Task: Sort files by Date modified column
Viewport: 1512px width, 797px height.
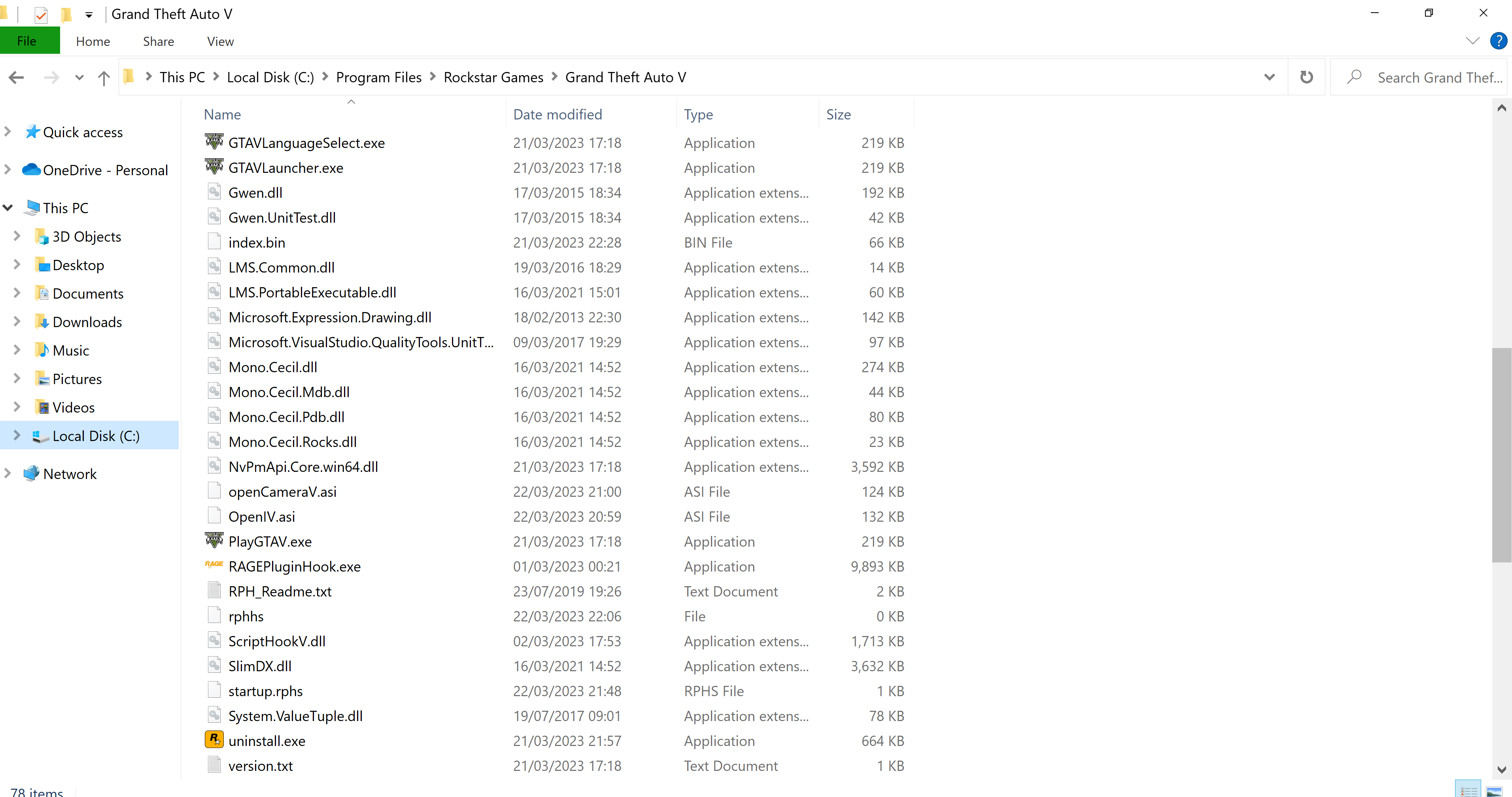Action: tap(557, 115)
